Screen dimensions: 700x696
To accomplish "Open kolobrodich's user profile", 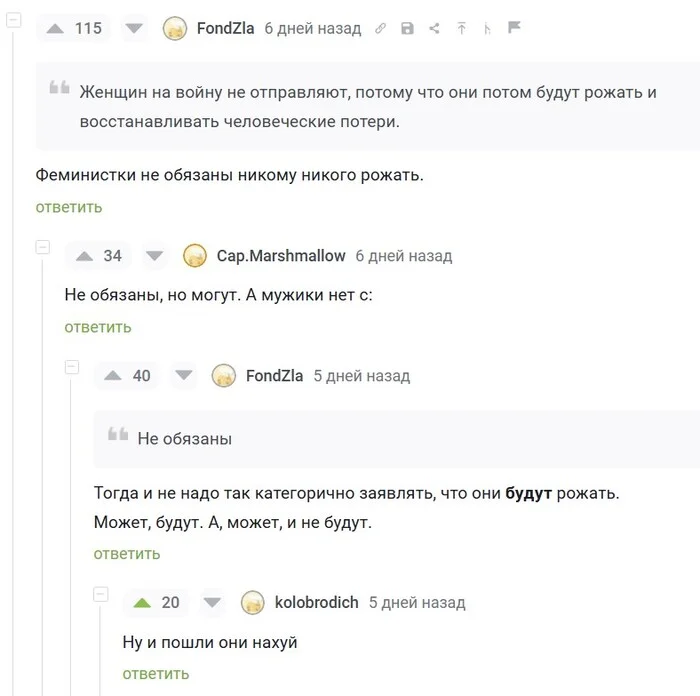I will tap(317, 603).
